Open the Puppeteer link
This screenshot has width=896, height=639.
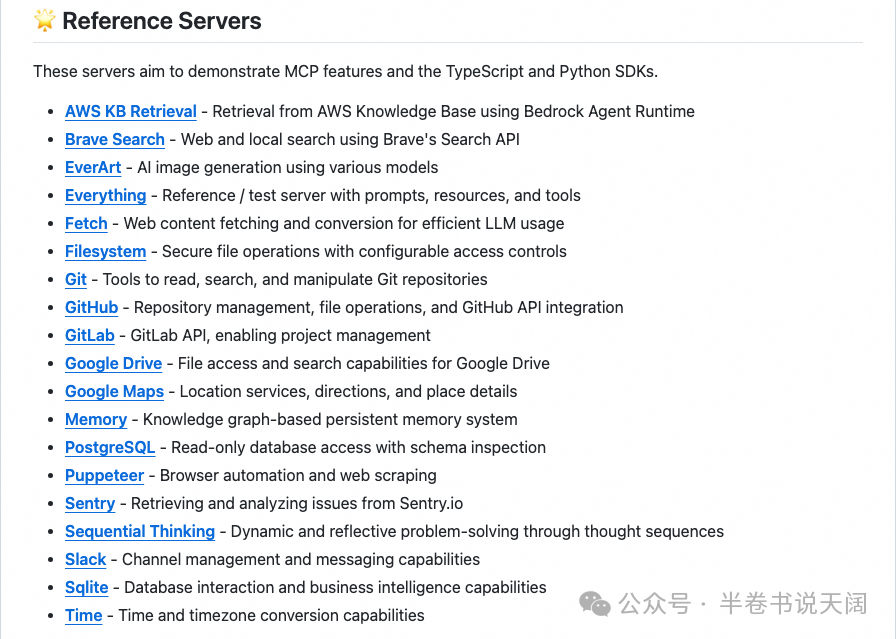tap(104, 476)
